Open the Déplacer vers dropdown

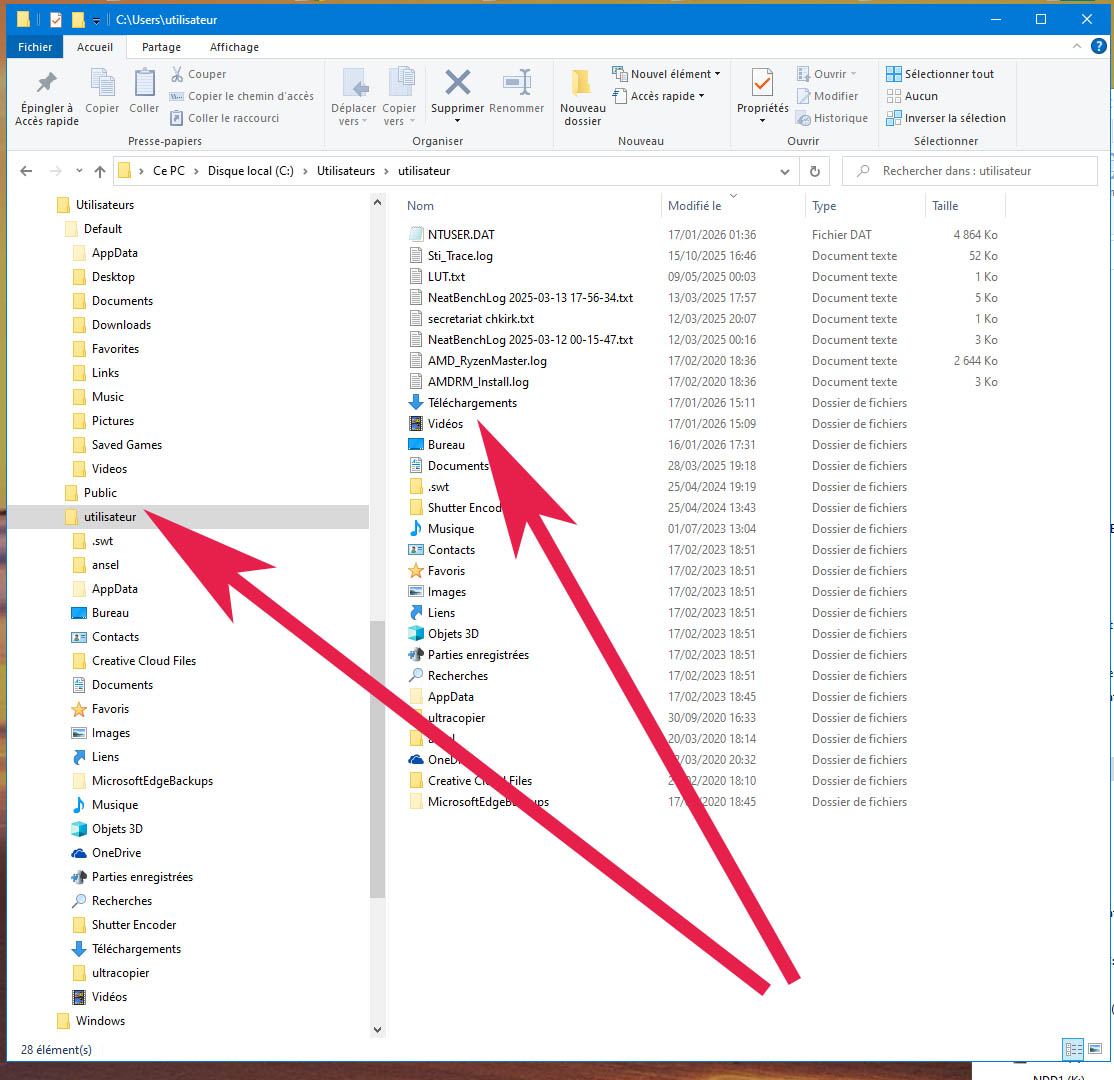(353, 122)
